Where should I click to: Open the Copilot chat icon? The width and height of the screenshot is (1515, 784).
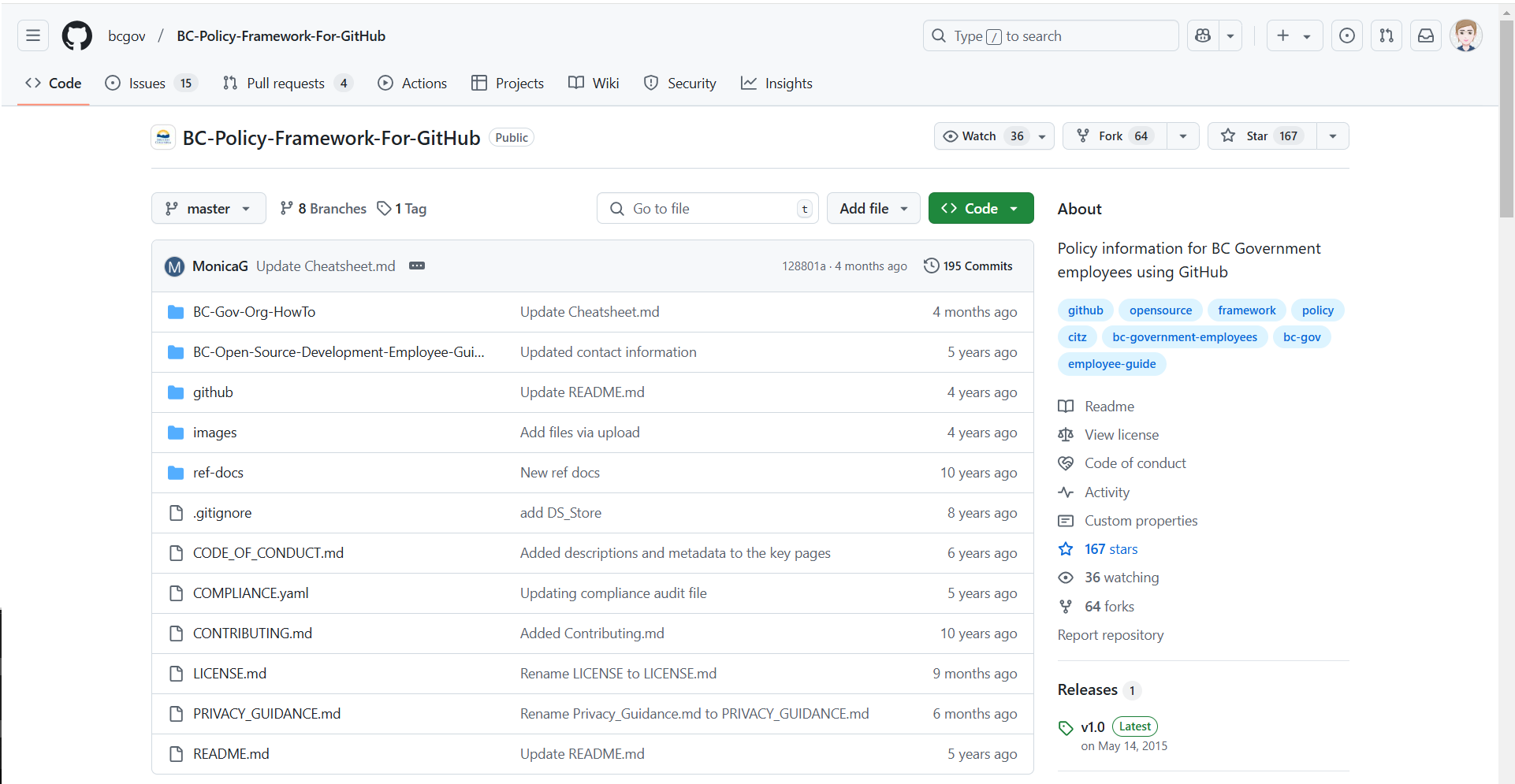coord(1203,35)
